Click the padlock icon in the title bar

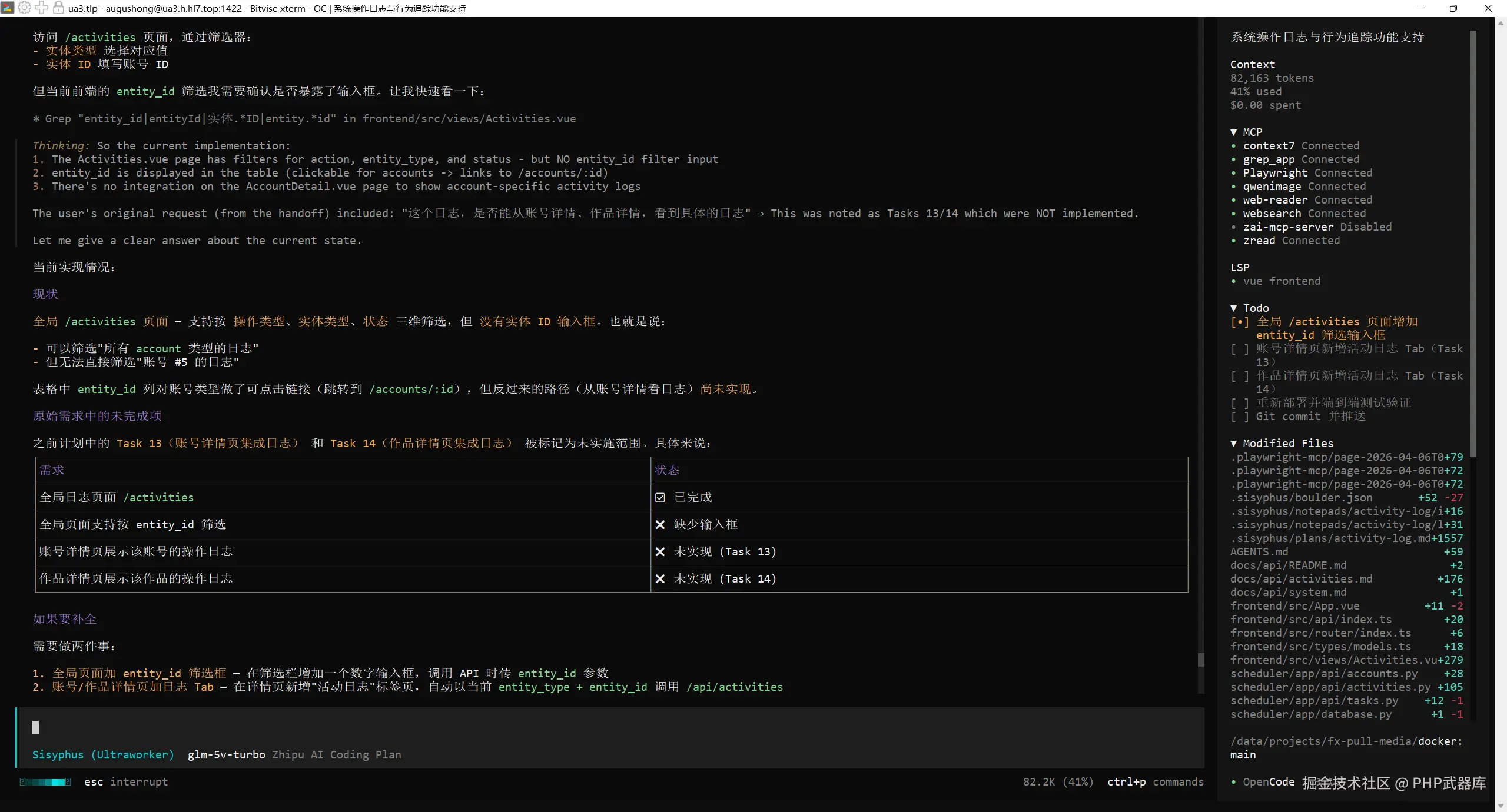[58, 8]
